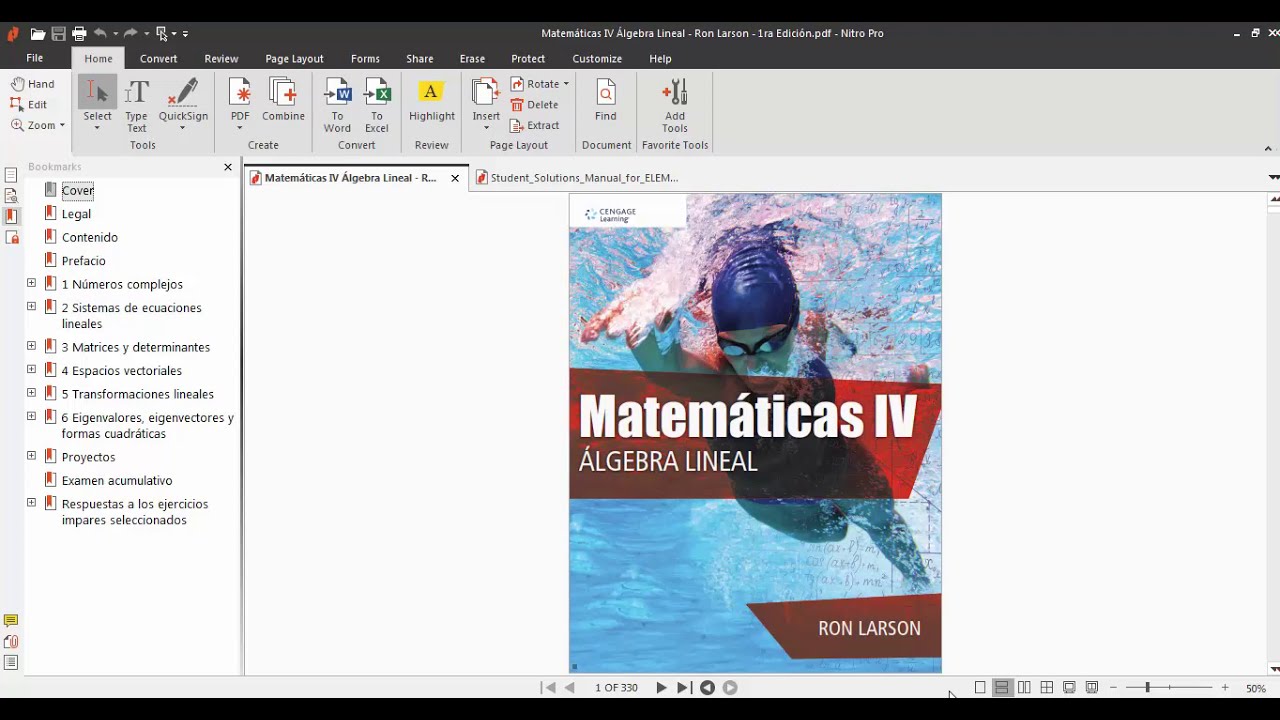Image resolution: width=1280 pixels, height=720 pixels.
Task: Click the Add Tools icon
Action: (675, 104)
